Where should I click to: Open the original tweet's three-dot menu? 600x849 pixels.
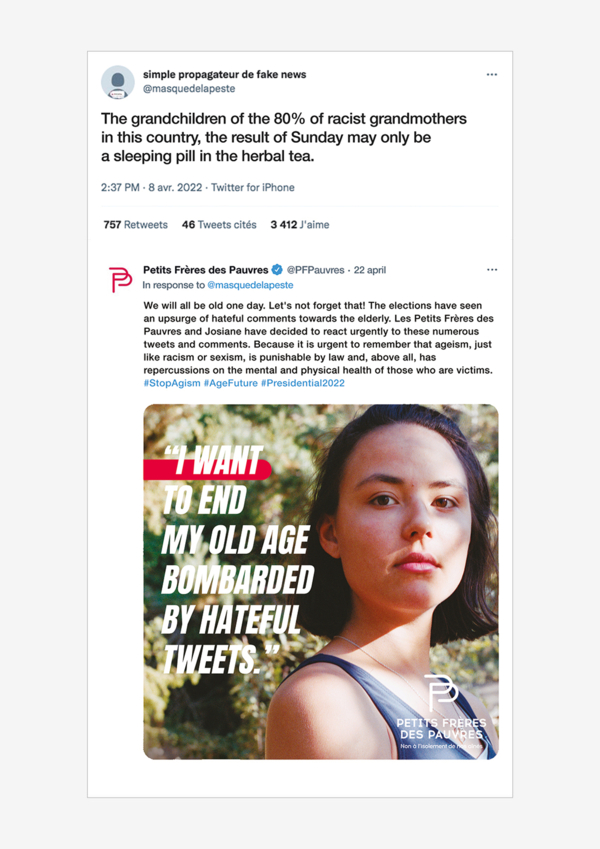492,75
